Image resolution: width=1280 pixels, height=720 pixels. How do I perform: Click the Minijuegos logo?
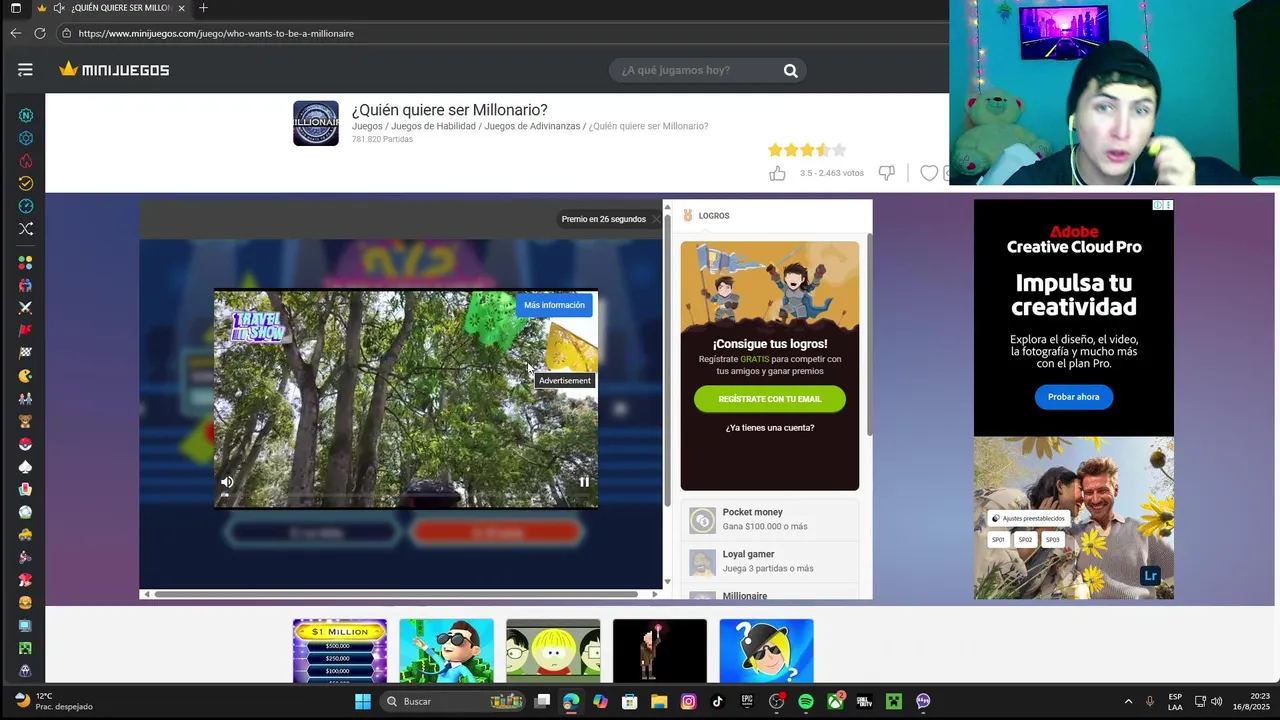tap(114, 70)
